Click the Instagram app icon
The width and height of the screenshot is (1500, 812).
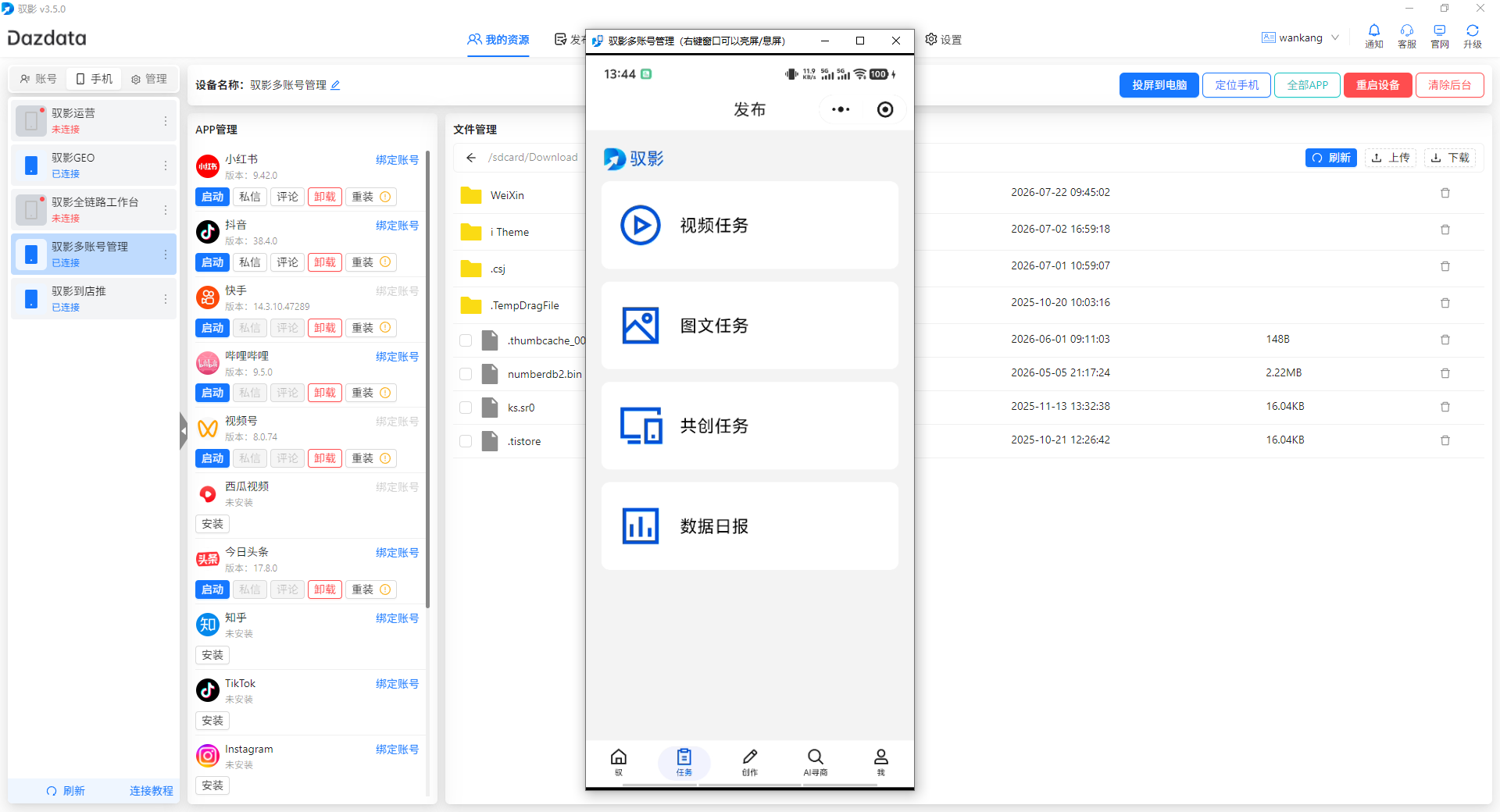pos(208,756)
